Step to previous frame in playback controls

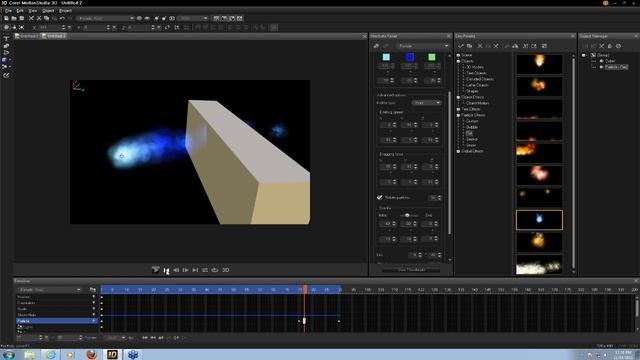pyautogui.click(x=176, y=270)
